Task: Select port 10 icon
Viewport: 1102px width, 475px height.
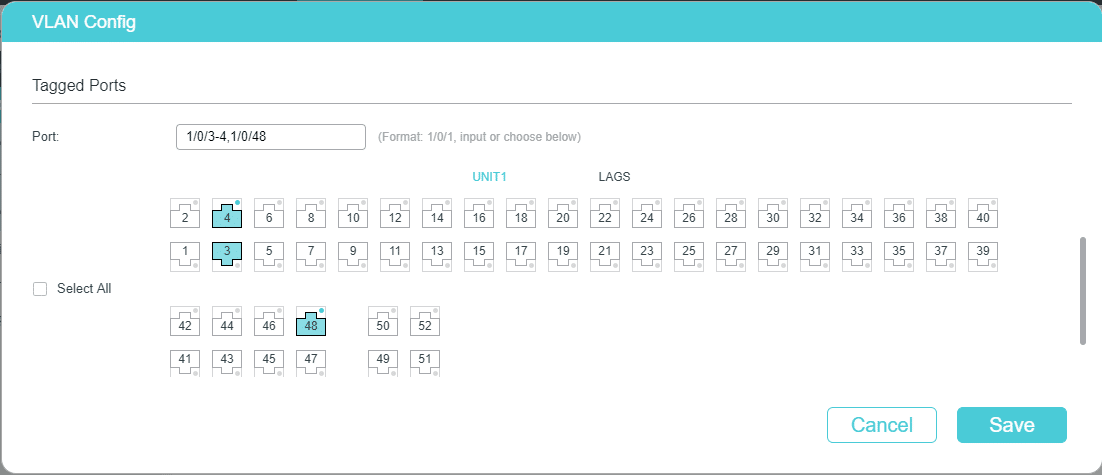Action: point(353,215)
